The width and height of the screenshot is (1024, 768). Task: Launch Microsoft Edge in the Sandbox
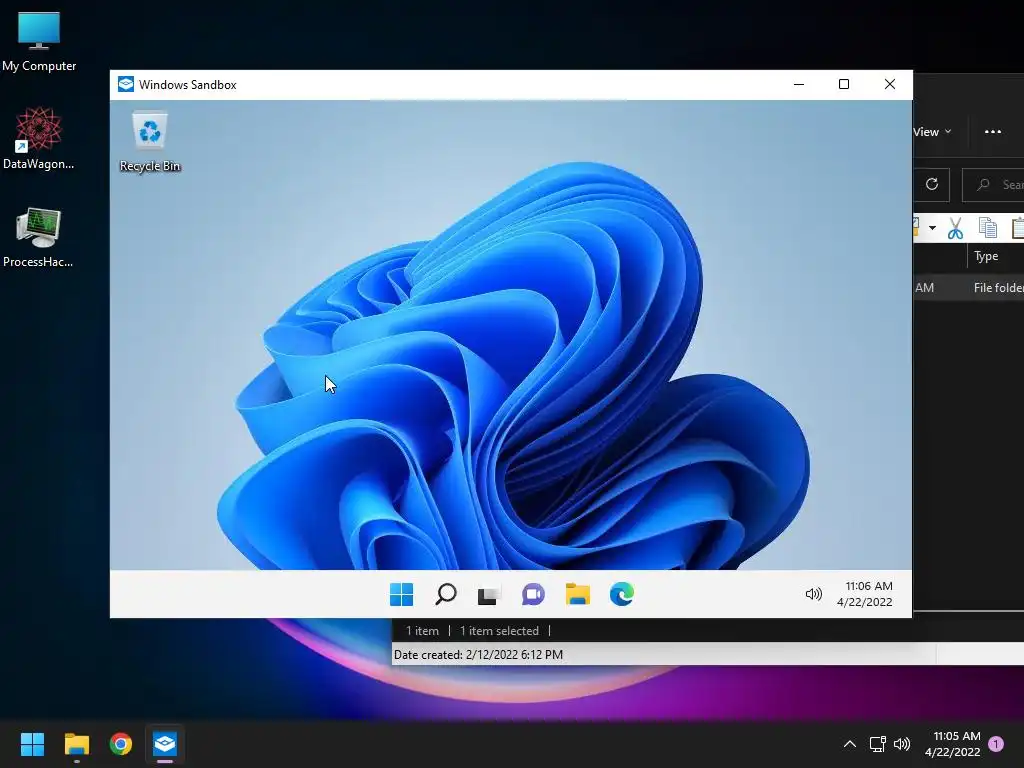622,594
